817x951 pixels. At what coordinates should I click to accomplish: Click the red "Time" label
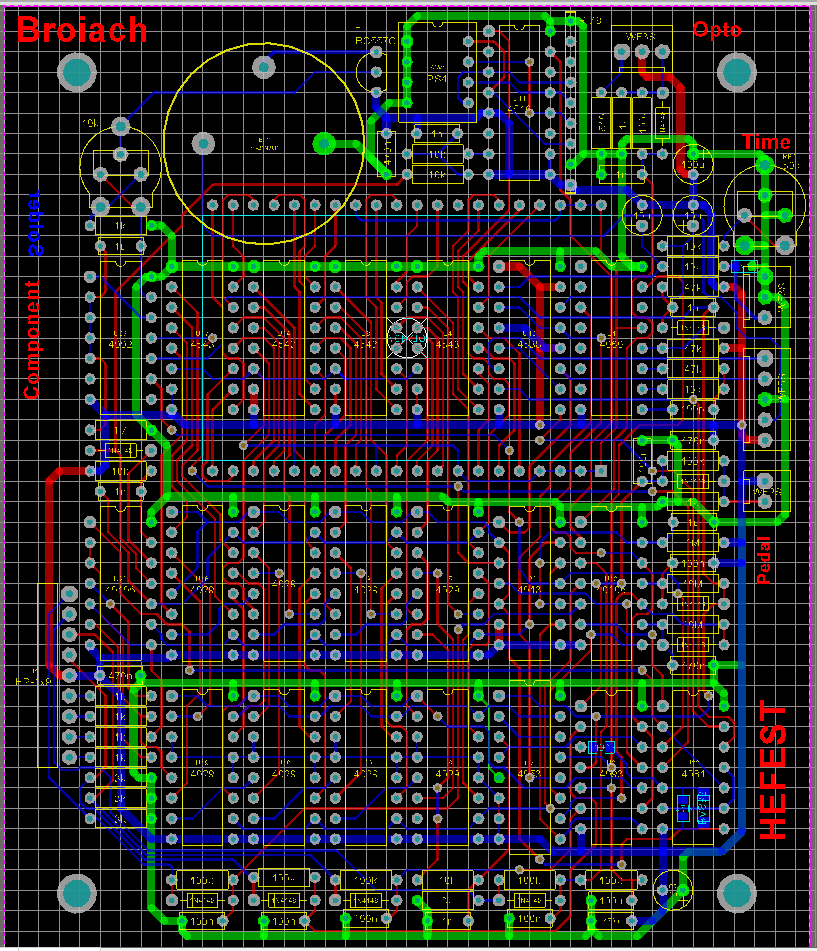(766, 142)
